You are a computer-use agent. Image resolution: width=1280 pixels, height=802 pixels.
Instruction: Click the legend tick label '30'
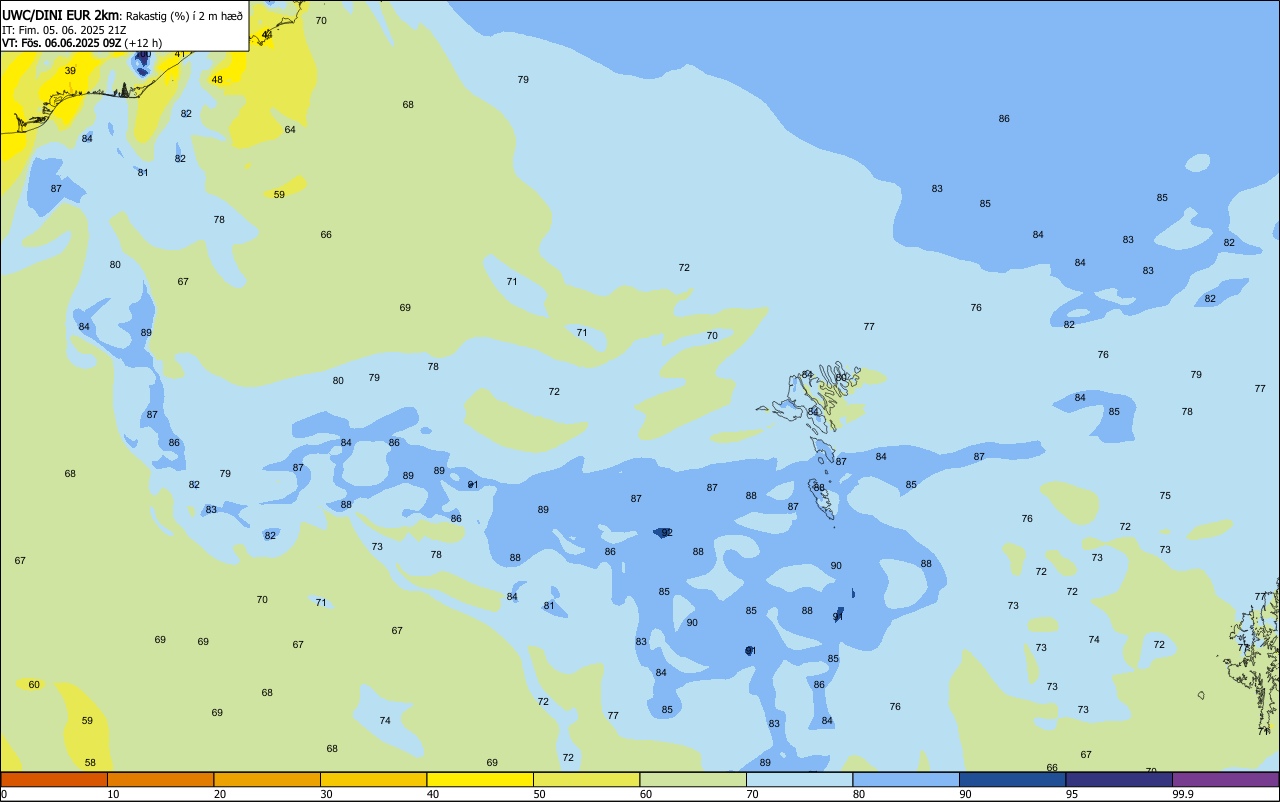pyautogui.click(x=326, y=794)
